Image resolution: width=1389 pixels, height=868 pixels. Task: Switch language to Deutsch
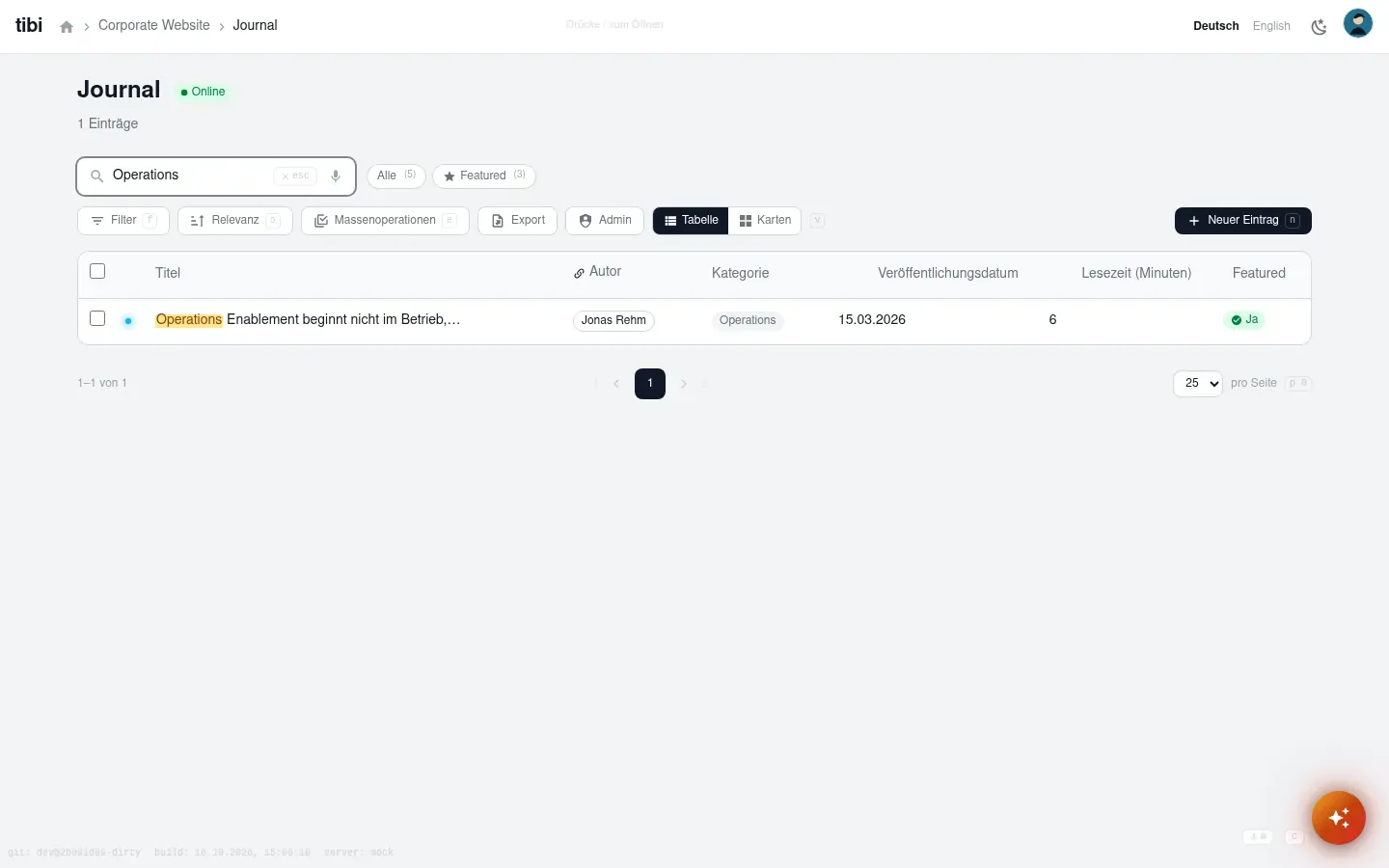(1215, 26)
